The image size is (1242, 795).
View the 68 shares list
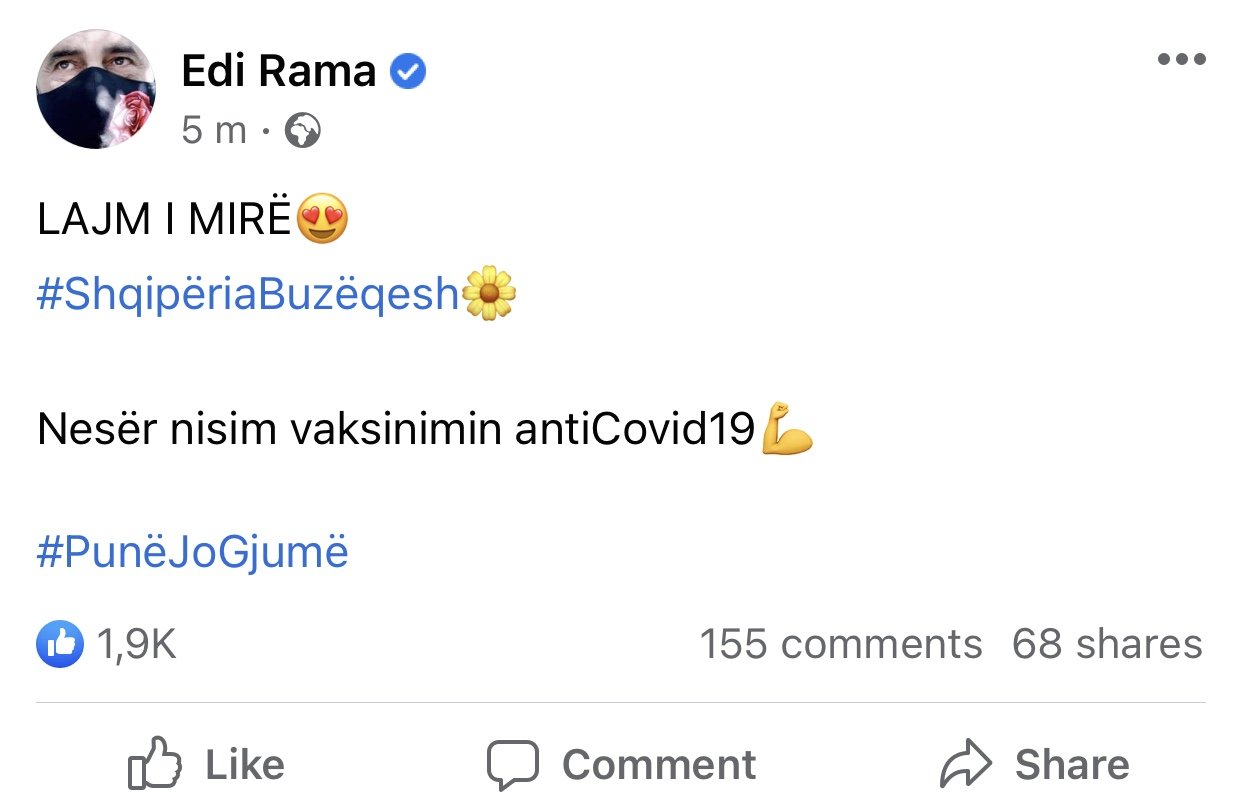tap(1107, 645)
